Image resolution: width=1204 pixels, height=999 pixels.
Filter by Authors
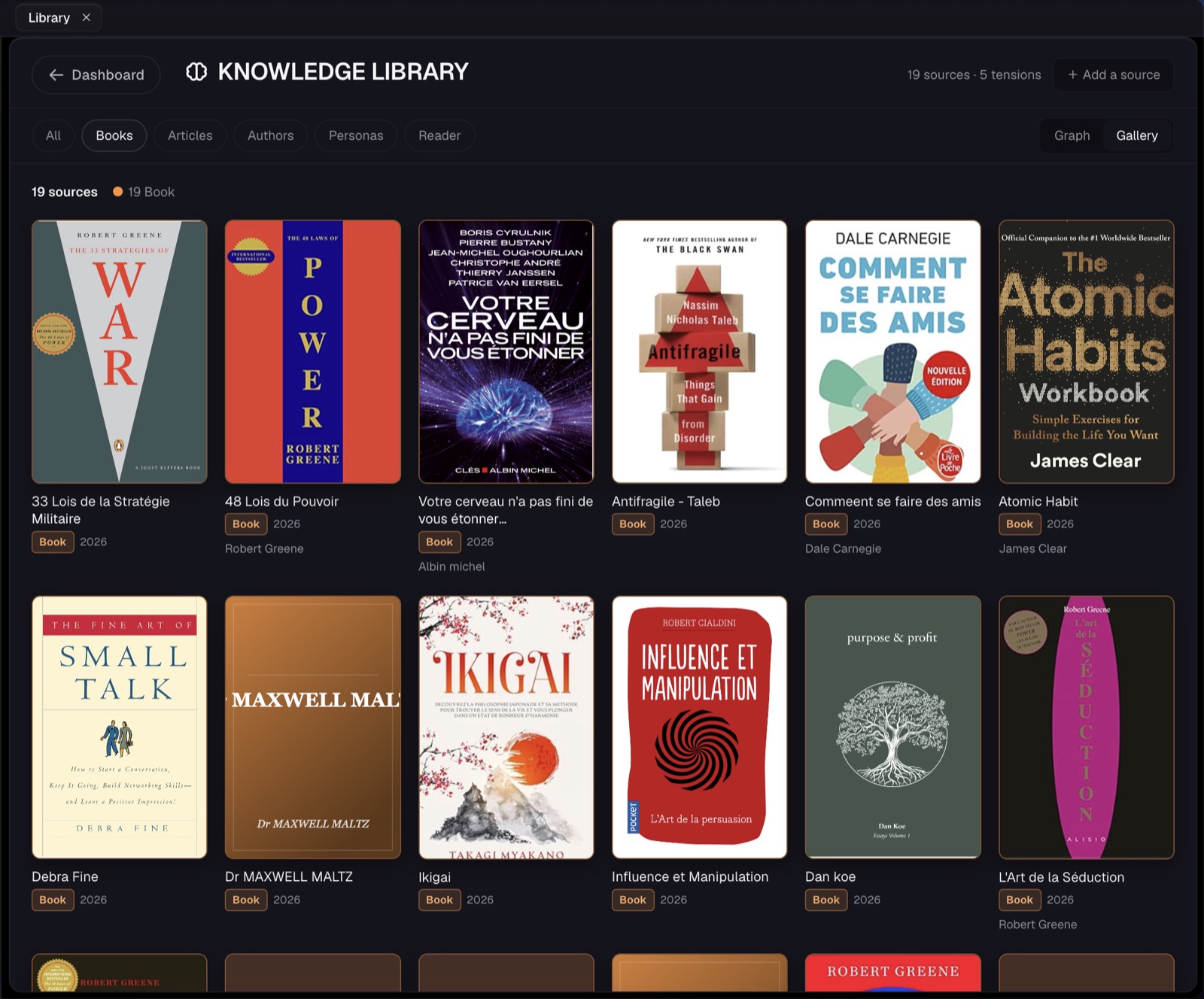click(x=271, y=135)
